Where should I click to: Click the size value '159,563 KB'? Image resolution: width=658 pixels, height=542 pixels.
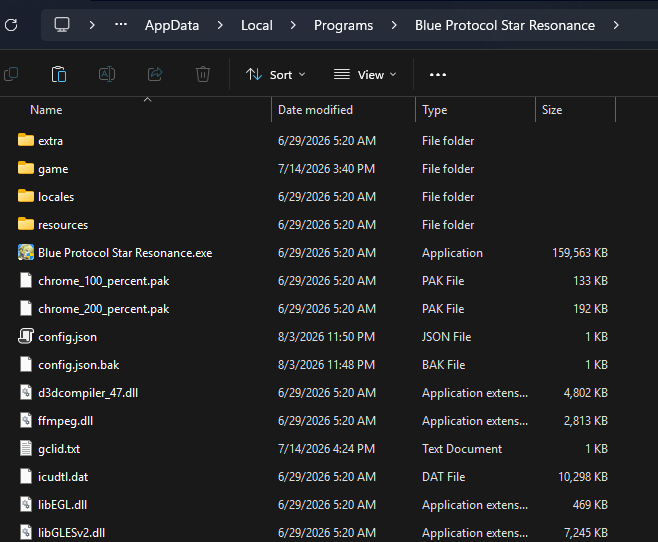[x=580, y=253]
